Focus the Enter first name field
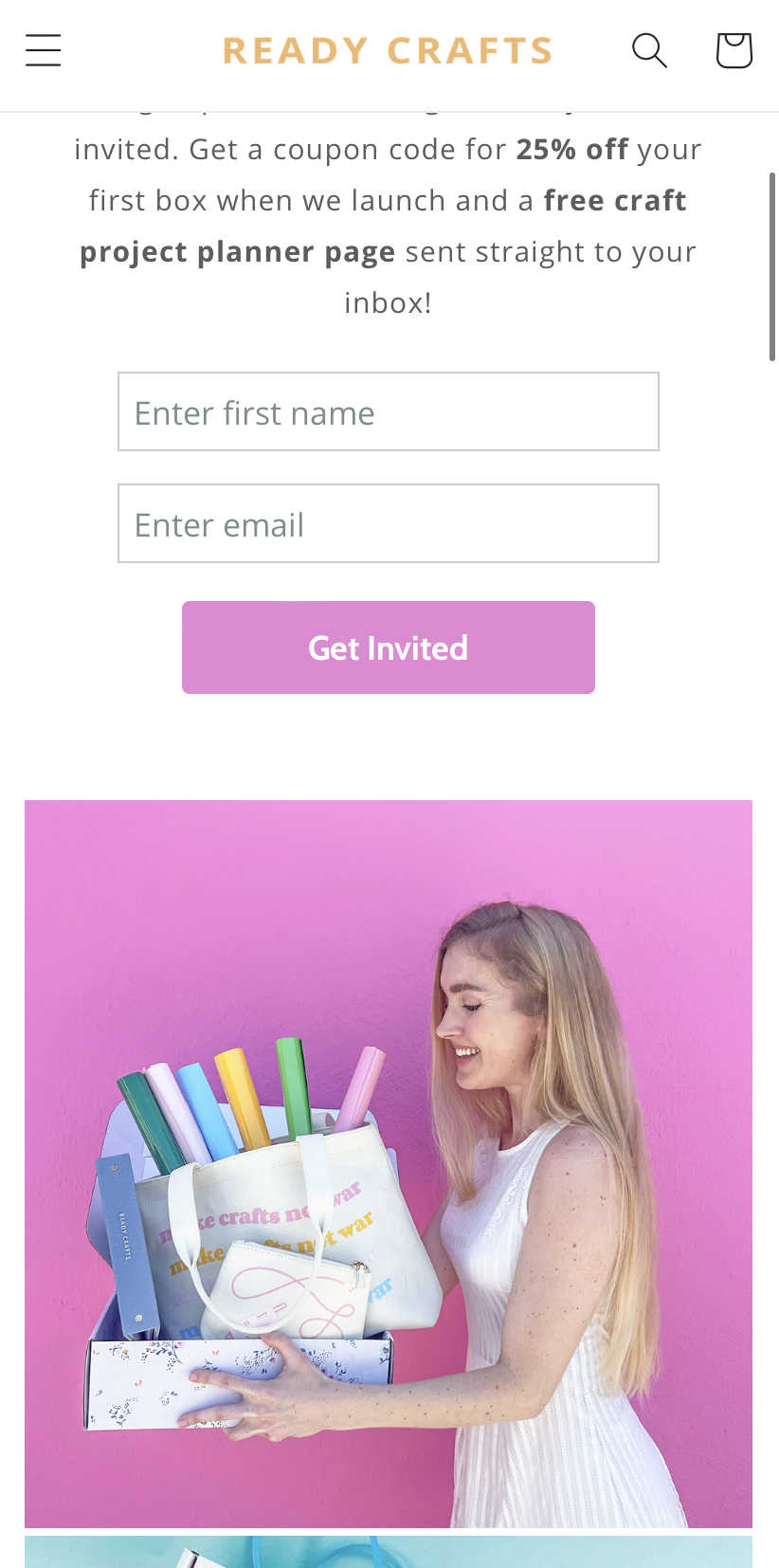Image resolution: width=779 pixels, height=1568 pixels. (389, 411)
